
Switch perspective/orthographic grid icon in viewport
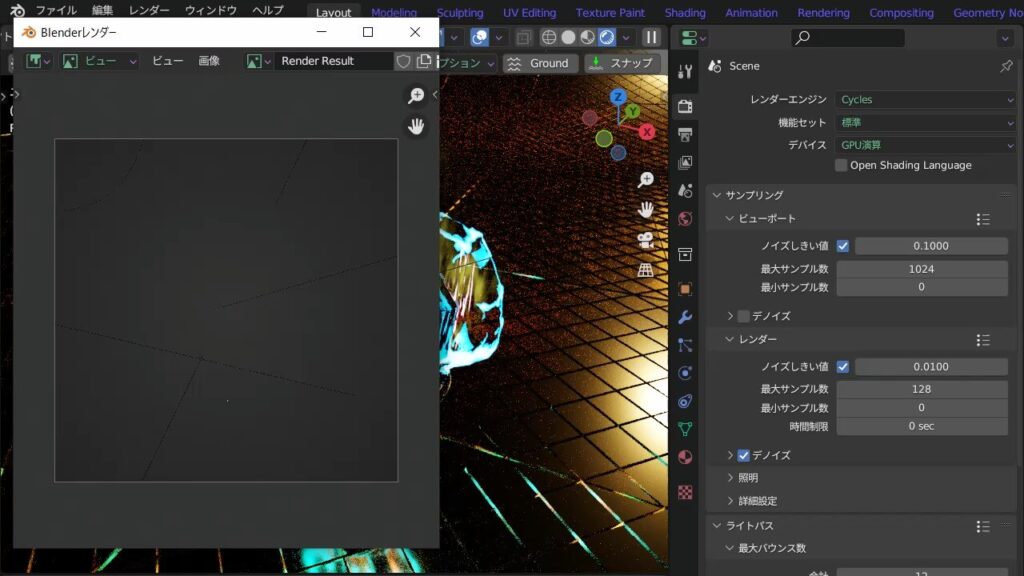point(645,270)
